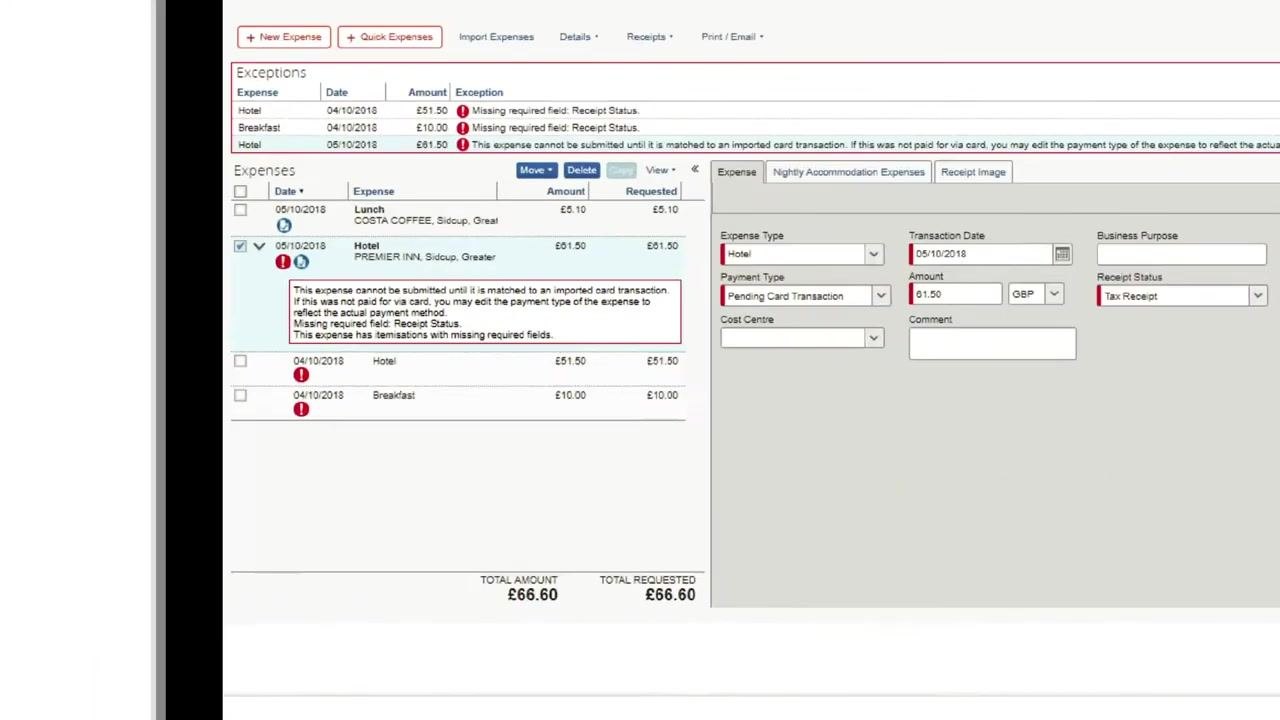
Task: Click the red exception icon on the 04/10/2018 Hotel expense row
Action: tap(301, 375)
